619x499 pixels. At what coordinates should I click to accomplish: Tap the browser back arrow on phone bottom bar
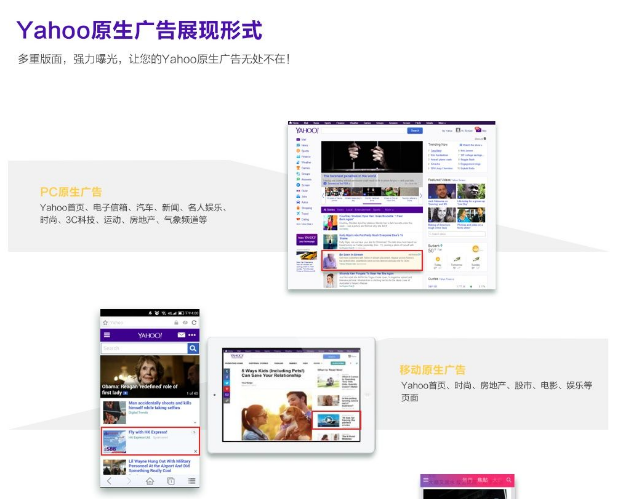point(109,481)
